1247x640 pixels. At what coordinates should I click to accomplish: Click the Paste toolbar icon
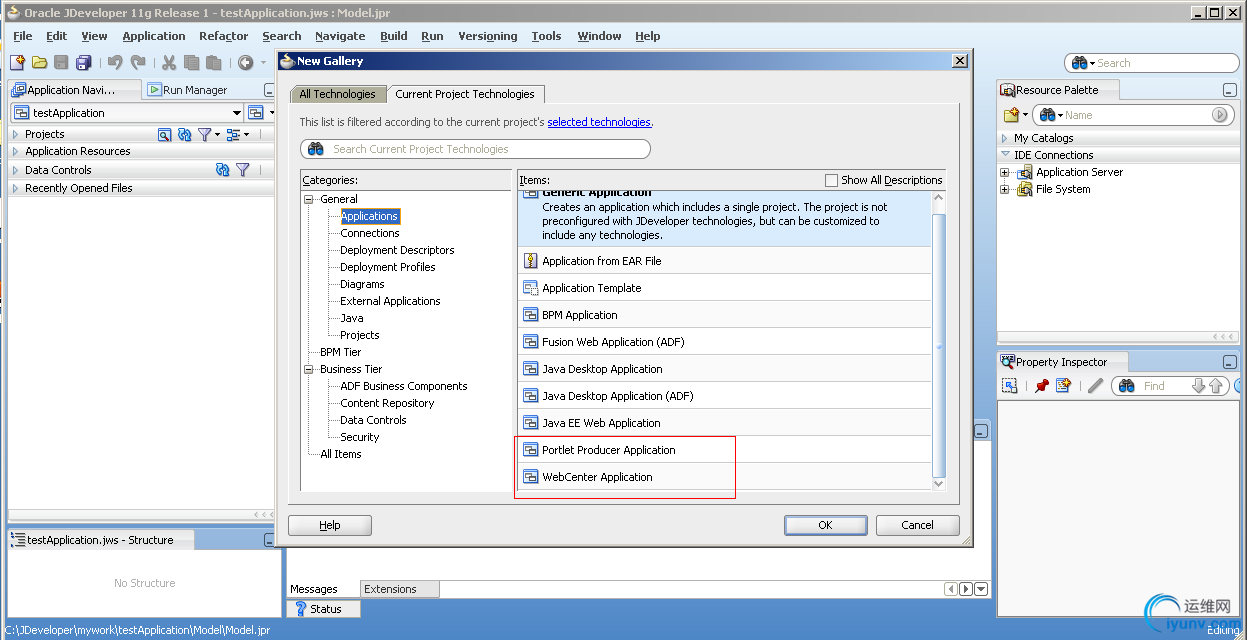pyautogui.click(x=213, y=63)
